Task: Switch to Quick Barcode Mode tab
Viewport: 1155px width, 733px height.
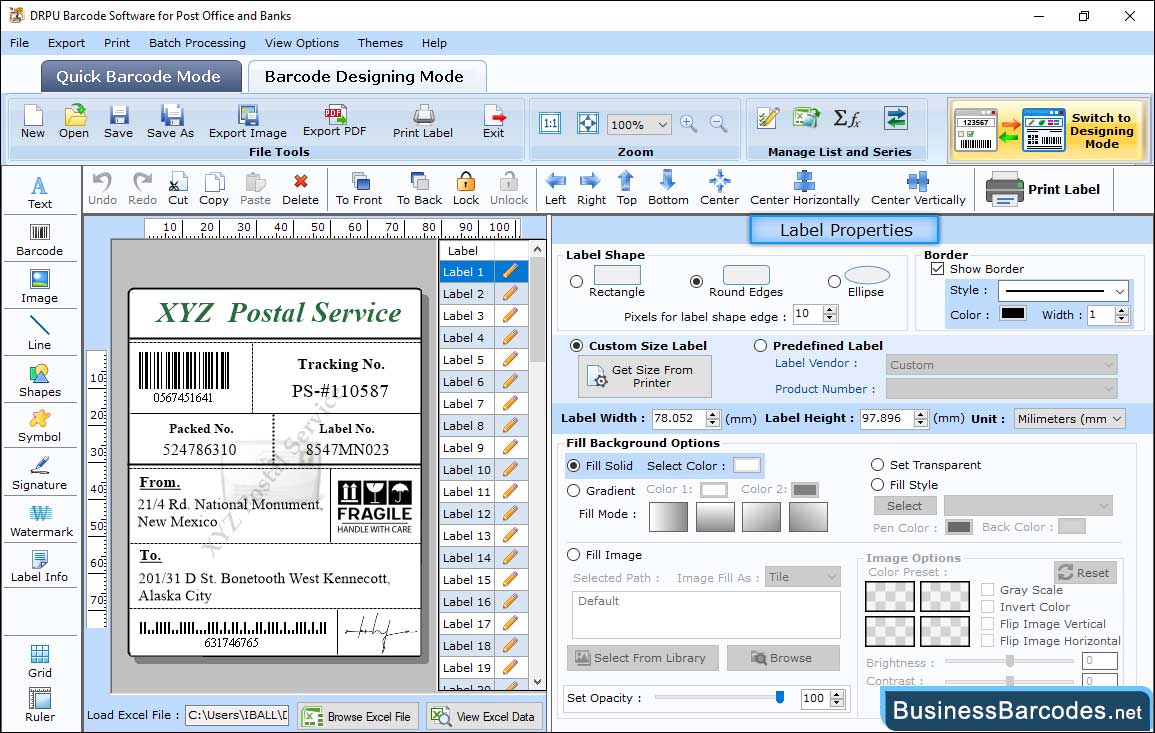Action: (x=141, y=77)
